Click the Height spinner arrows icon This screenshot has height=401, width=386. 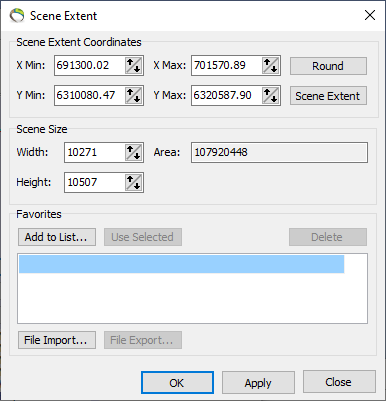[x=133, y=183]
